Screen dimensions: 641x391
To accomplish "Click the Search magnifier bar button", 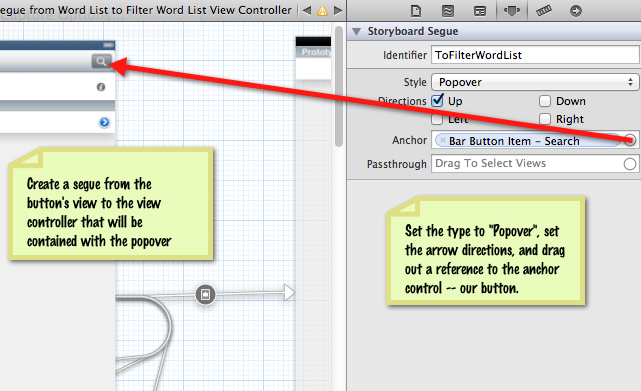I will (x=101, y=61).
